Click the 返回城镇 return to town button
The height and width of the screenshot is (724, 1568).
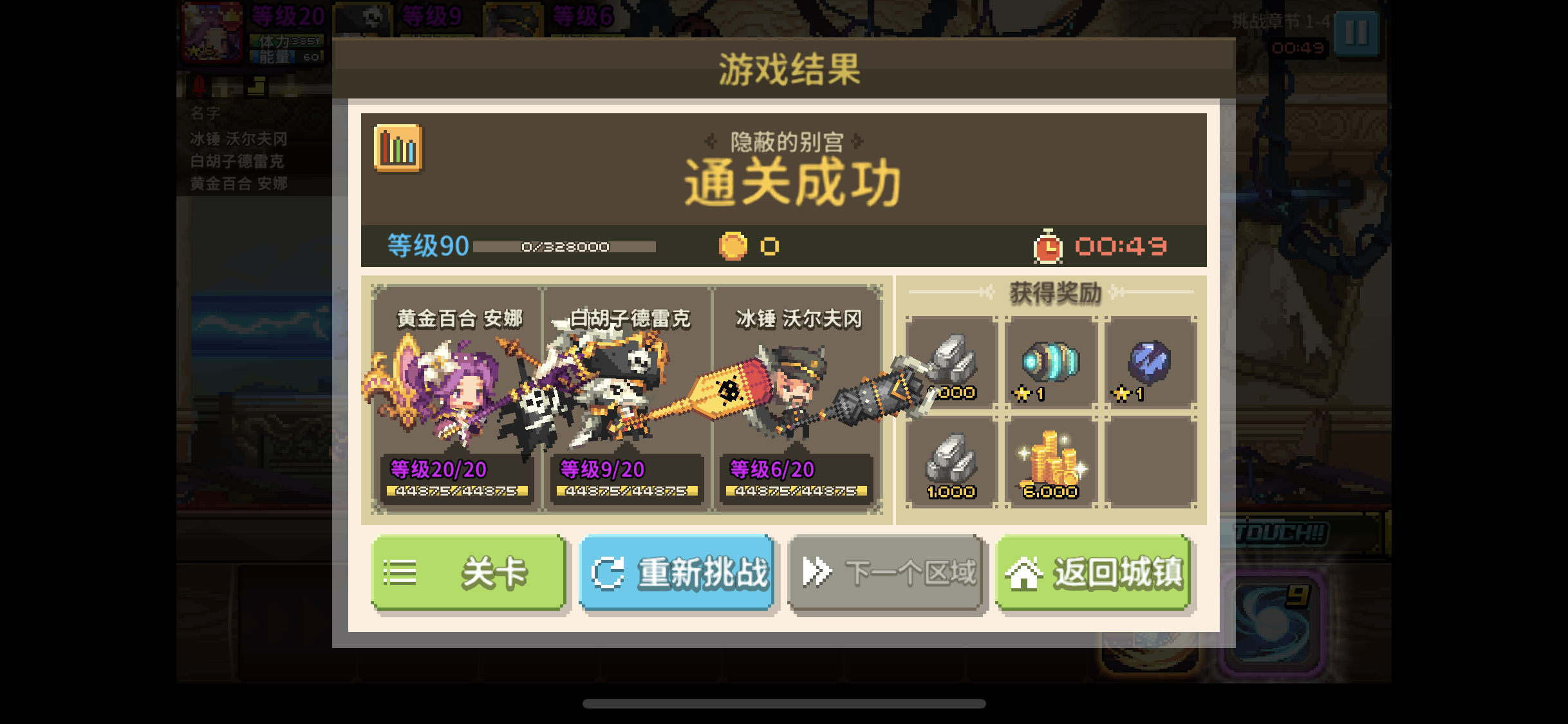point(1093,573)
